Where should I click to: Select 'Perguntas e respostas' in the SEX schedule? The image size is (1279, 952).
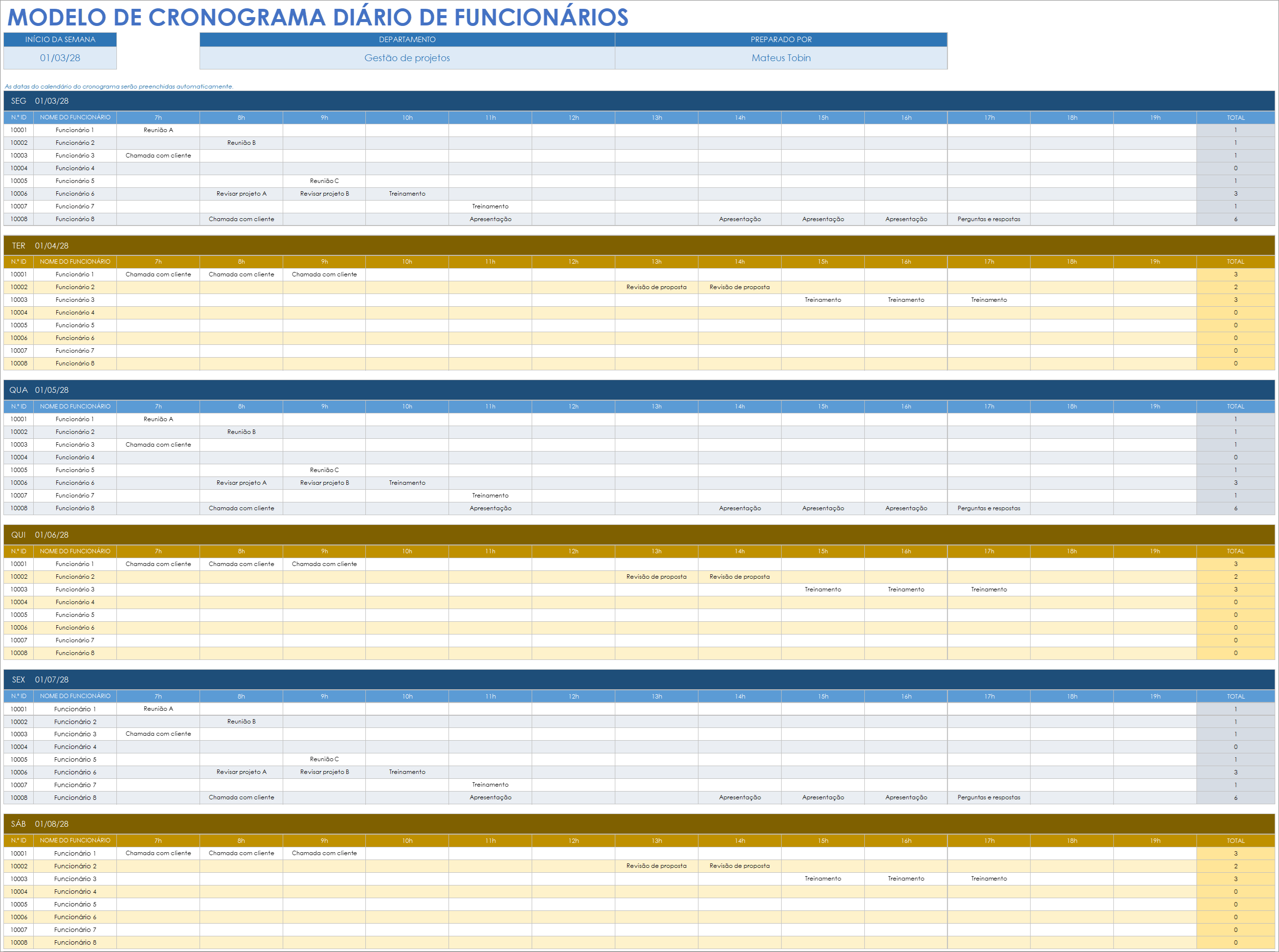pos(988,797)
